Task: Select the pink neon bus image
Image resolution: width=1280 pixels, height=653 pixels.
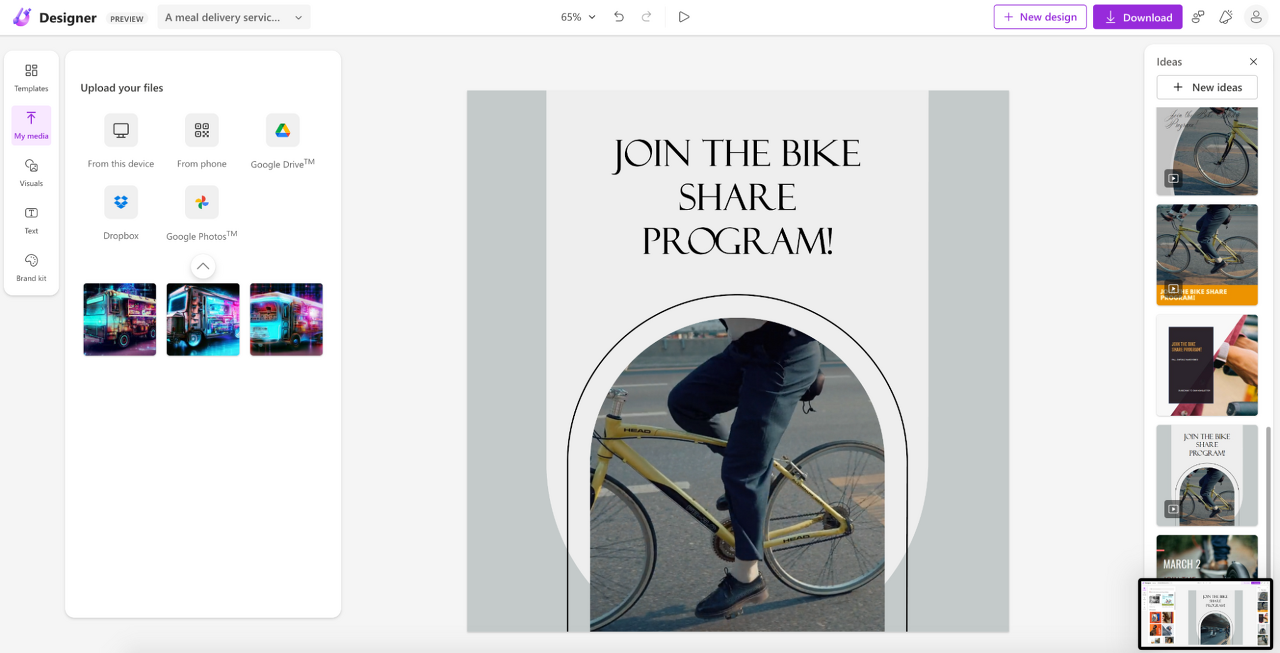Action: point(286,319)
